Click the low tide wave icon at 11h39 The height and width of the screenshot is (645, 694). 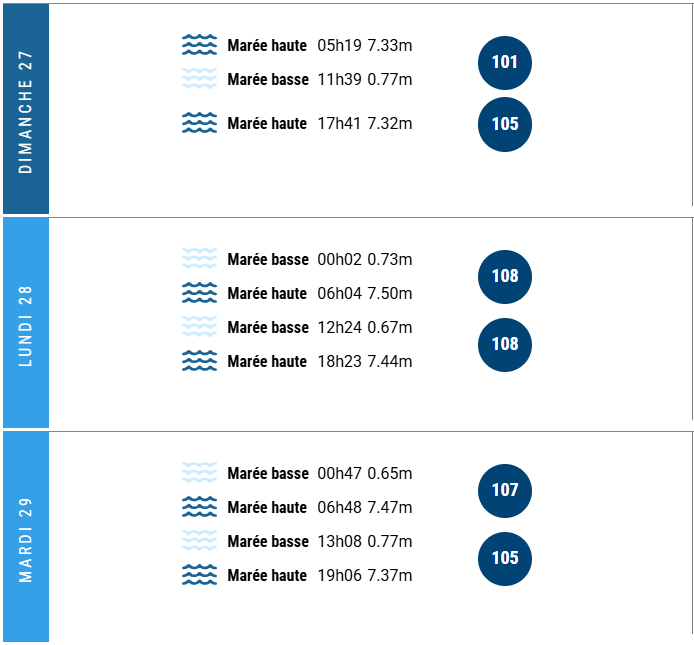click(199, 79)
